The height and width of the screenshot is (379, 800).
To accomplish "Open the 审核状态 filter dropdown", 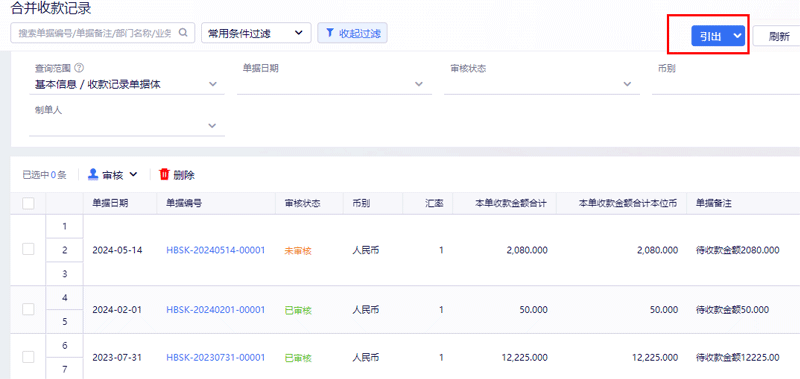I will click(x=542, y=85).
